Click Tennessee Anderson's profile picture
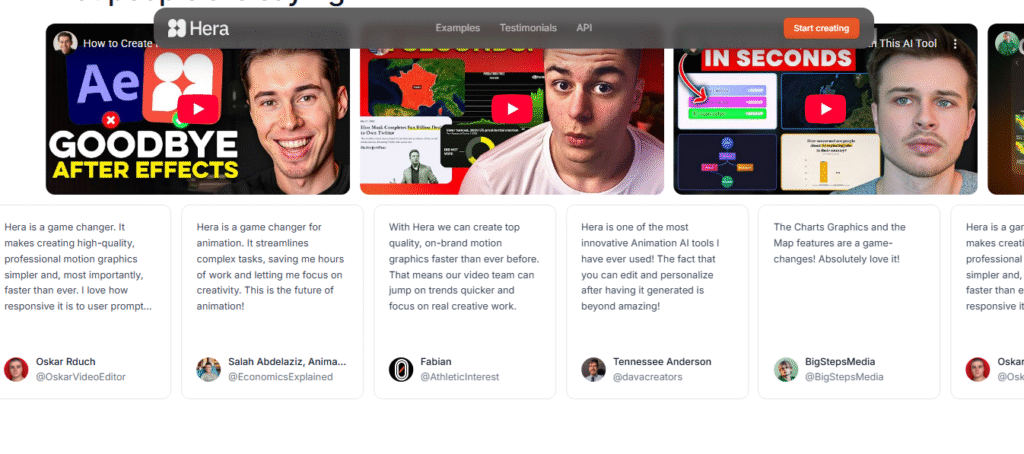 tap(593, 369)
